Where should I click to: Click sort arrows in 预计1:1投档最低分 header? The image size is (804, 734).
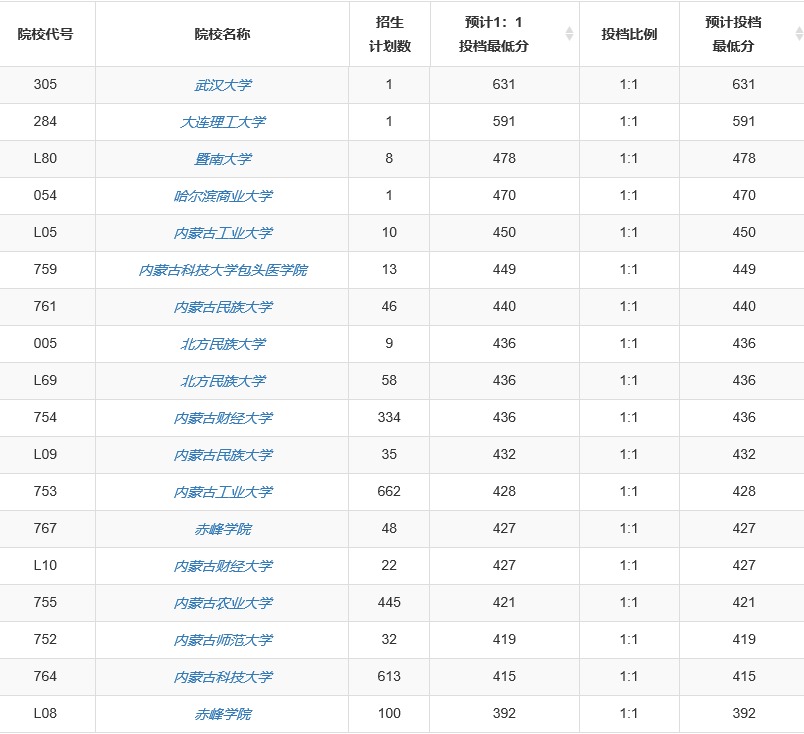coord(569,34)
